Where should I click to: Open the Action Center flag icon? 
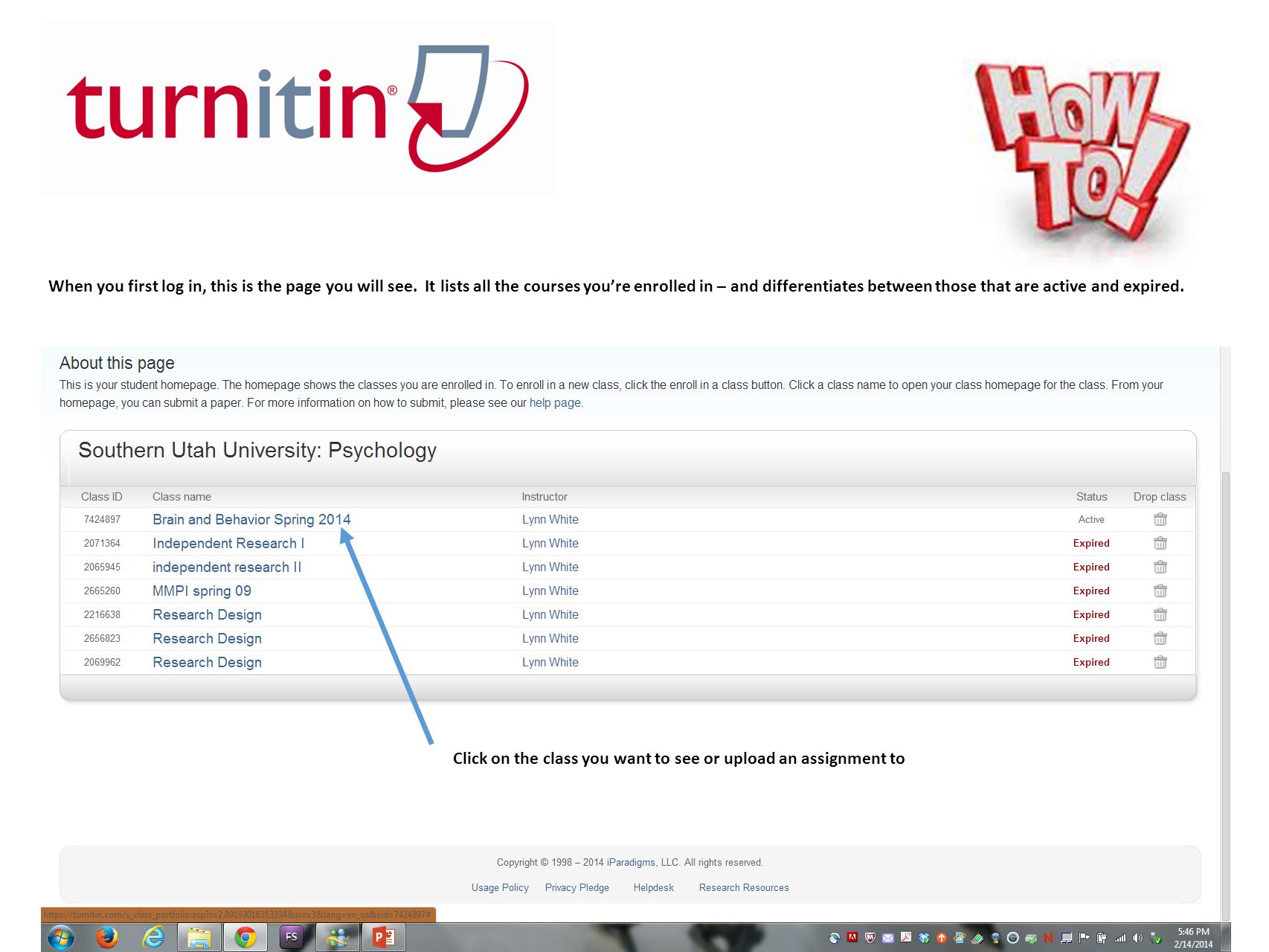pos(1084,938)
